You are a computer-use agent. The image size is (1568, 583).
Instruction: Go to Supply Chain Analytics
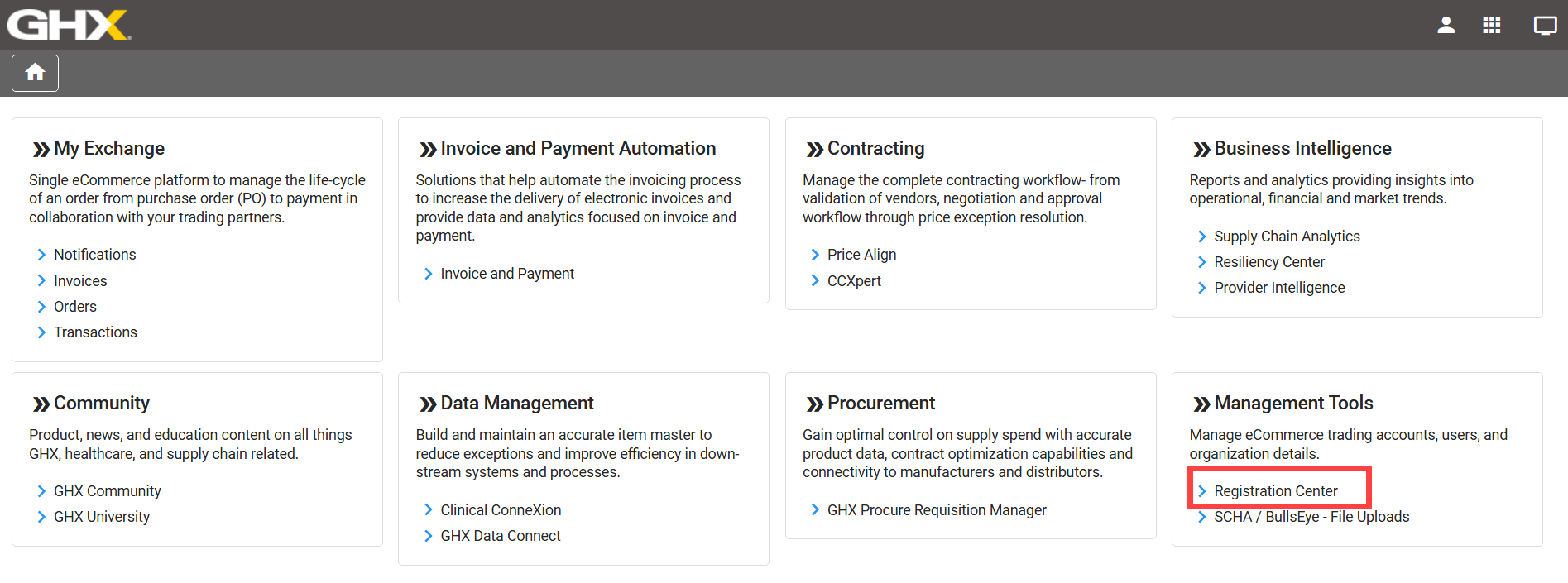tap(1287, 237)
